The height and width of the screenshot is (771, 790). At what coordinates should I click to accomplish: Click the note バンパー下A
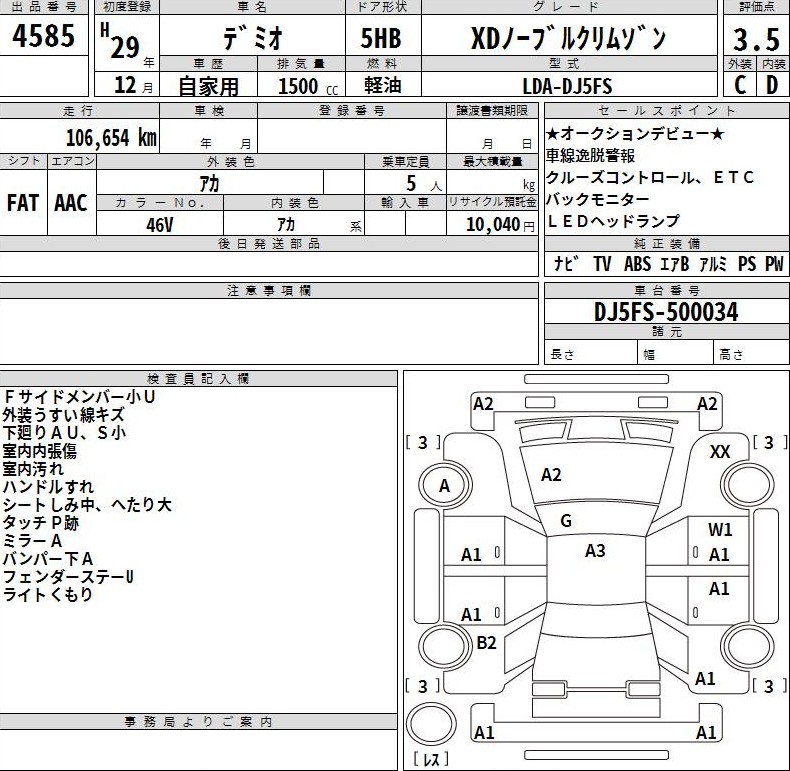48,558
